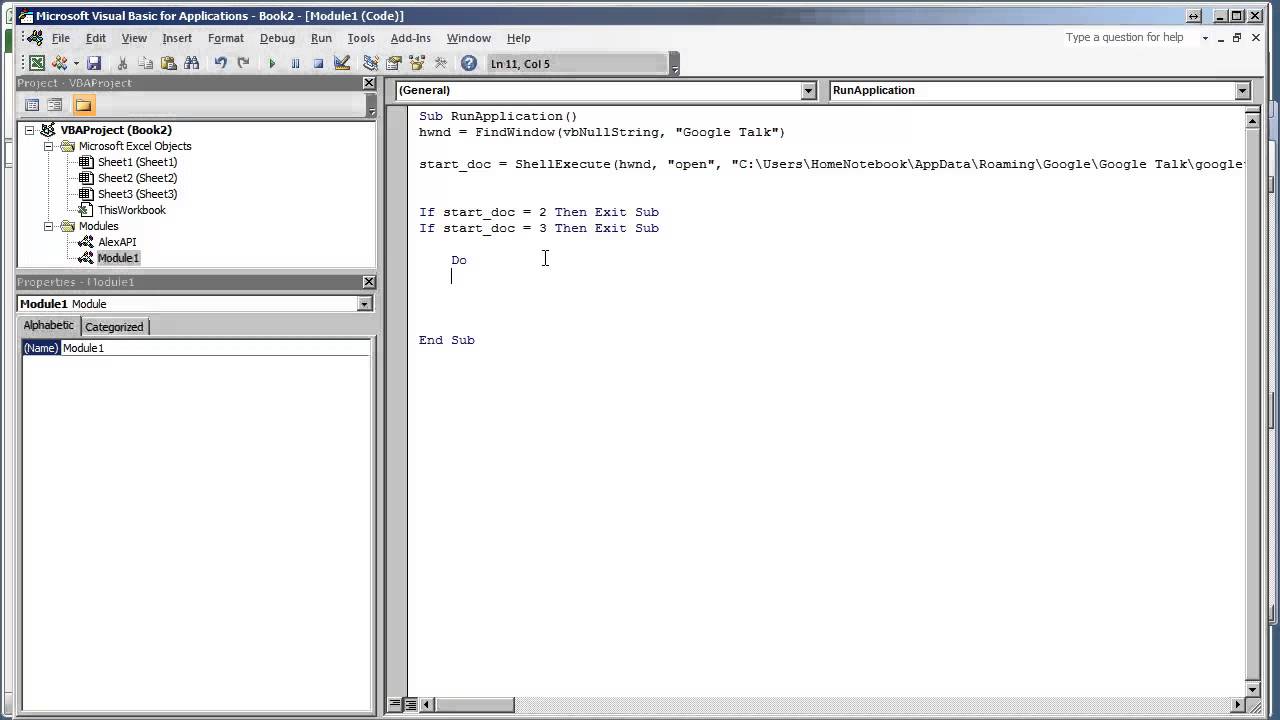Click the View Code icon in Project pane
Screen dimensions: 1280x720
(32, 105)
